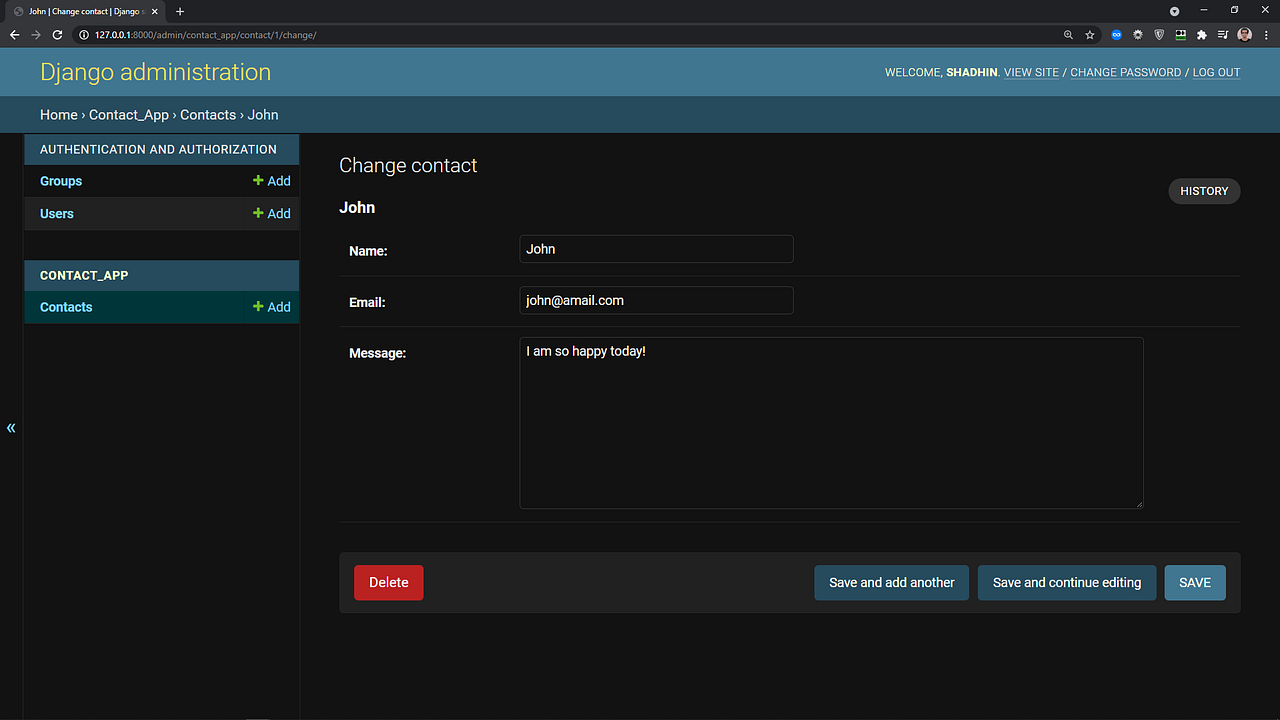
Task: Click the Add icon next to Users
Action: click(x=270, y=213)
